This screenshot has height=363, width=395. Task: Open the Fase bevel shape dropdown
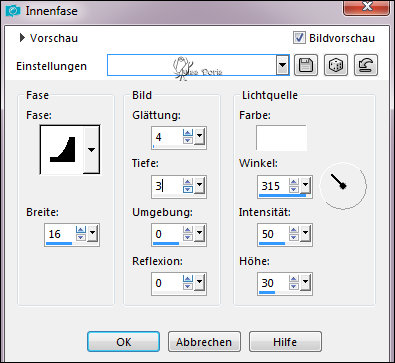(91, 150)
